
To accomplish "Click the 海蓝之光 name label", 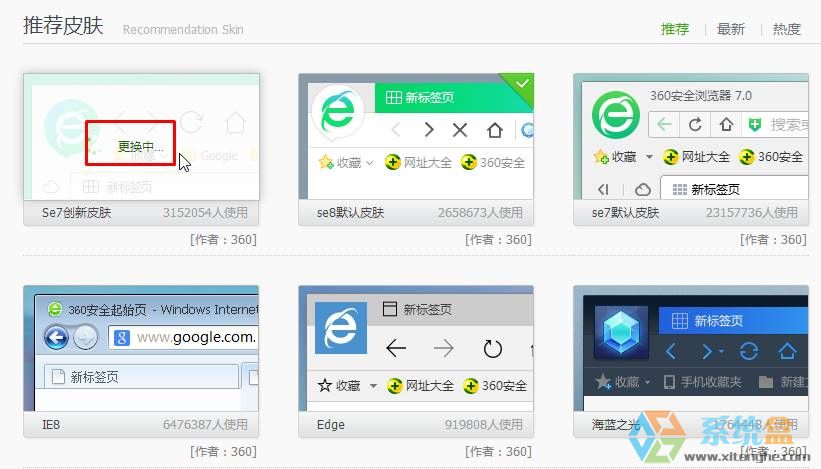I will pos(616,425).
